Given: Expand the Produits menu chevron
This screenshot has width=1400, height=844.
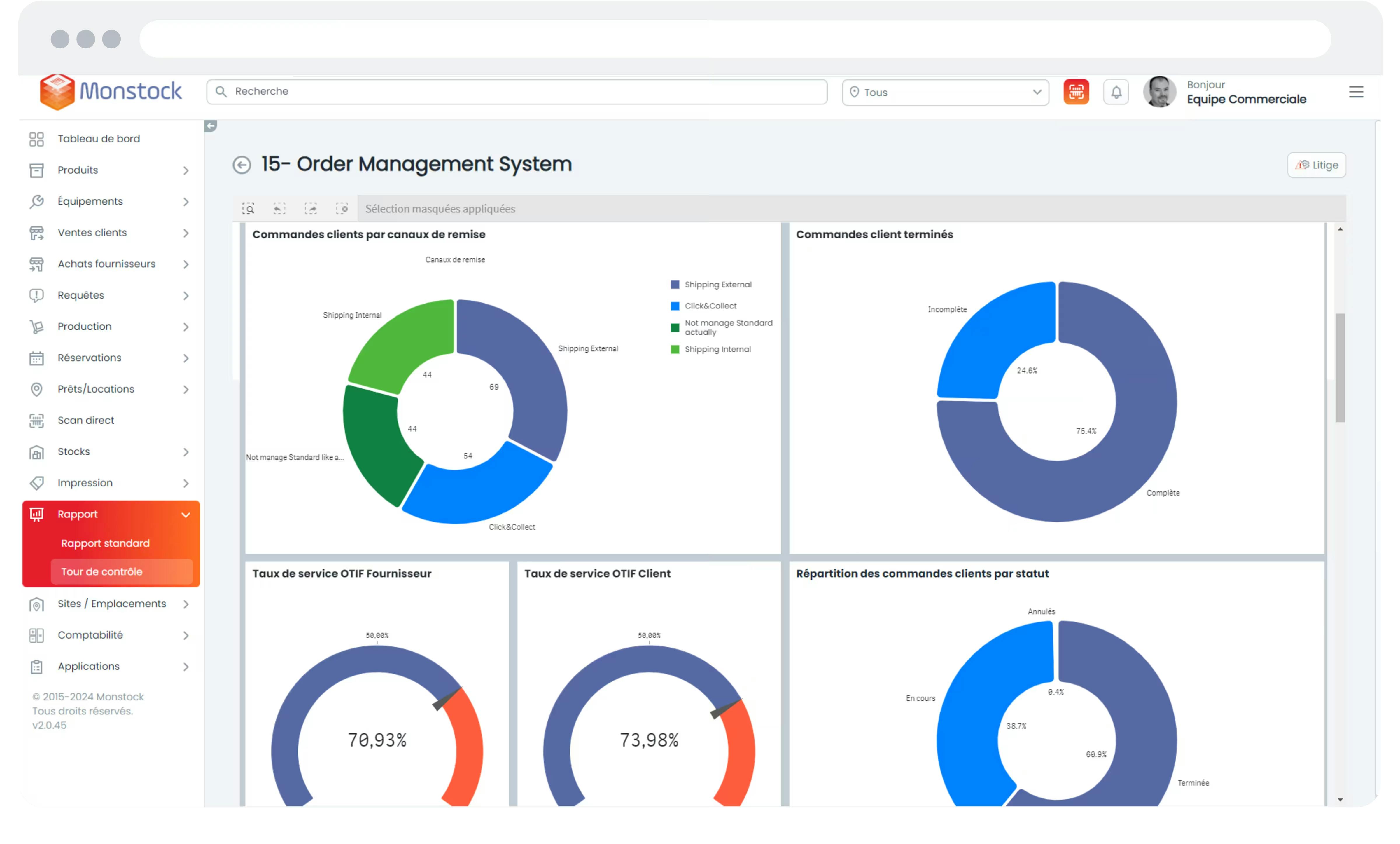Looking at the screenshot, I should [x=186, y=170].
